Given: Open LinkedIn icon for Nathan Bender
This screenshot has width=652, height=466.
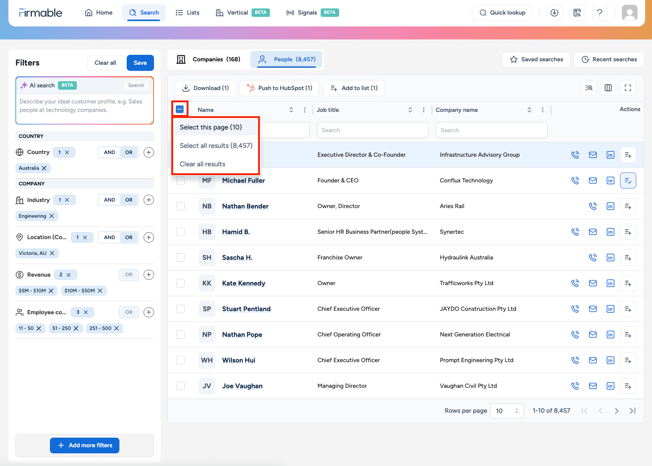Looking at the screenshot, I should point(610,206).
